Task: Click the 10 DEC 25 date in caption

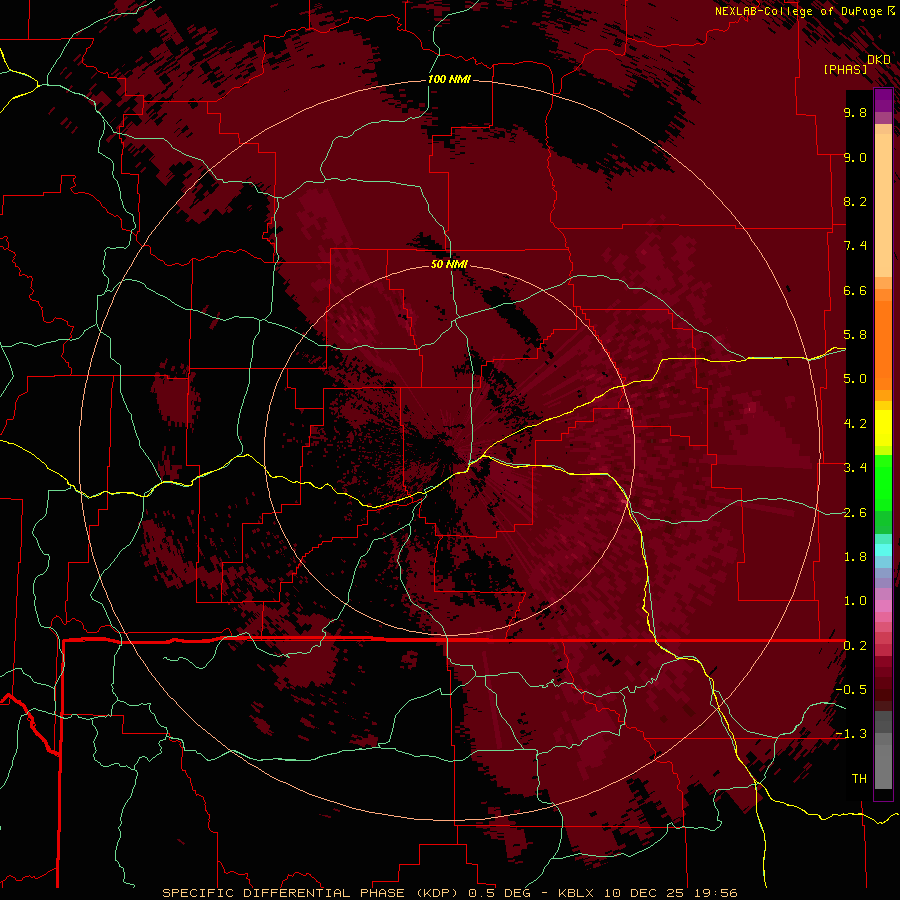Action: [646, 893]
